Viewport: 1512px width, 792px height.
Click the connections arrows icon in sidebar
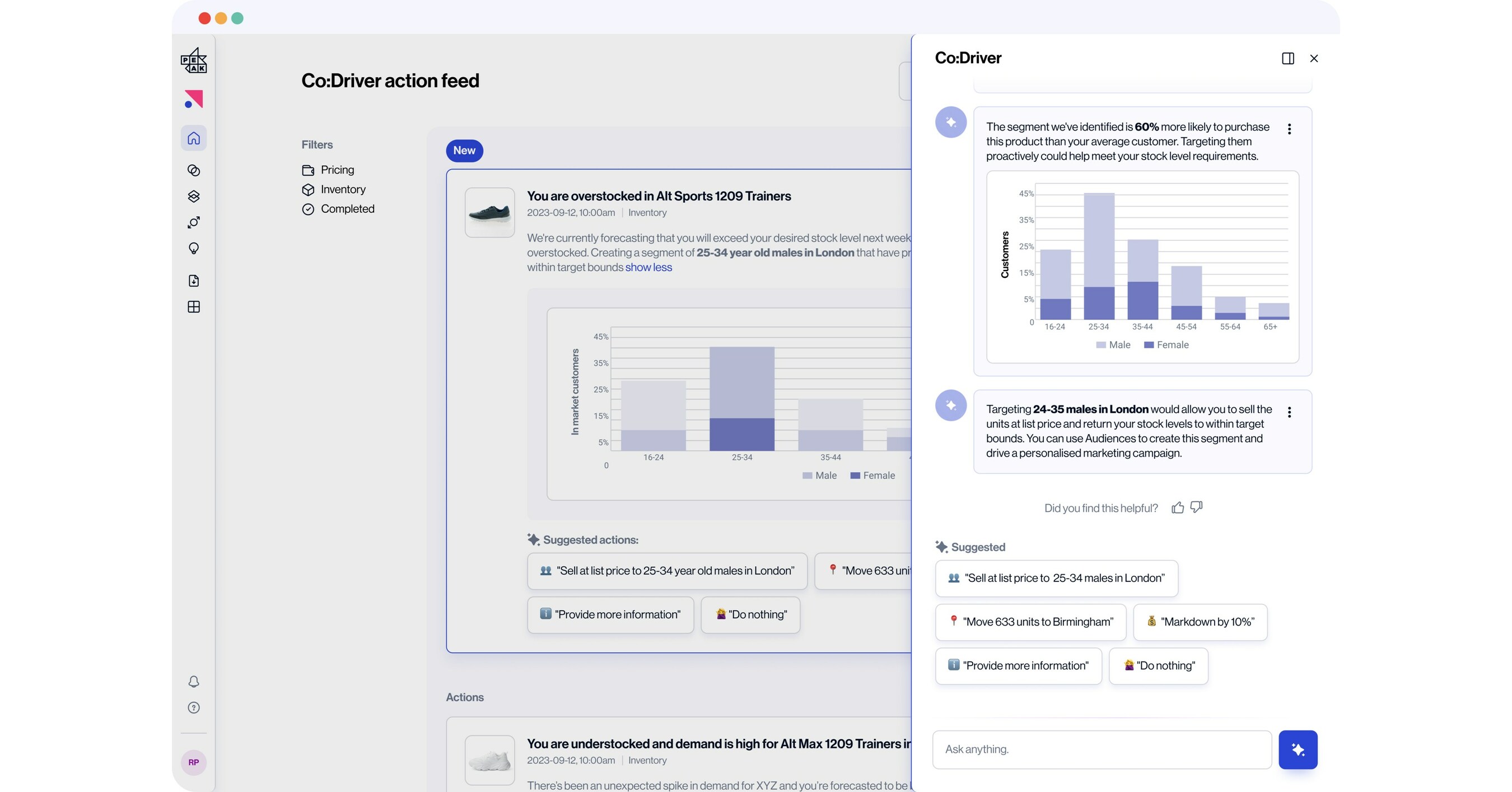tap(194, 222)
